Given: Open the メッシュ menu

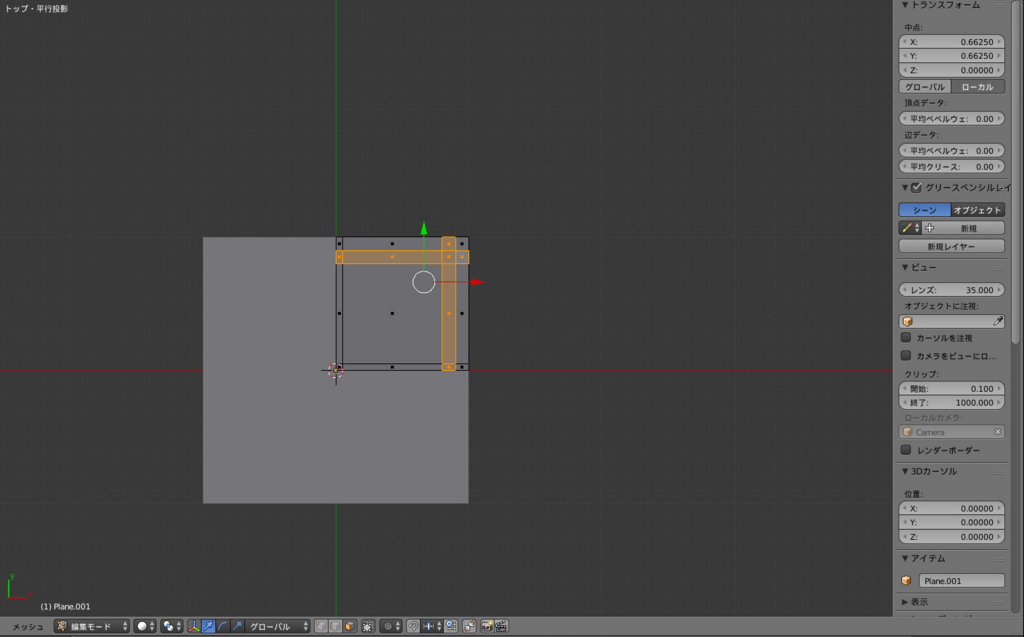Looking at the screenshot, I should pos(28,627).
